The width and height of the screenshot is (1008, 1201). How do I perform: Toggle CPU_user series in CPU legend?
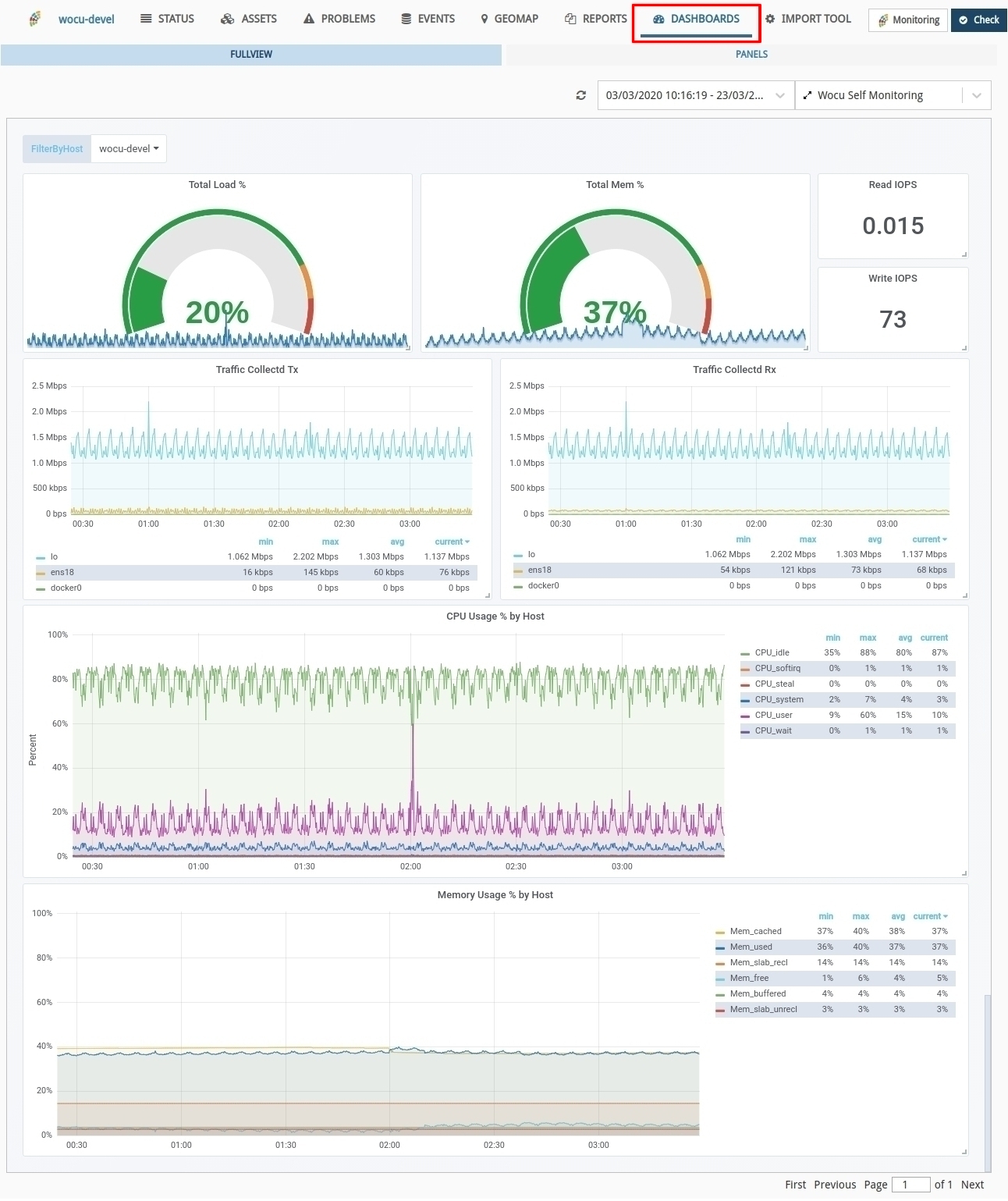click(x=774, y=716)
